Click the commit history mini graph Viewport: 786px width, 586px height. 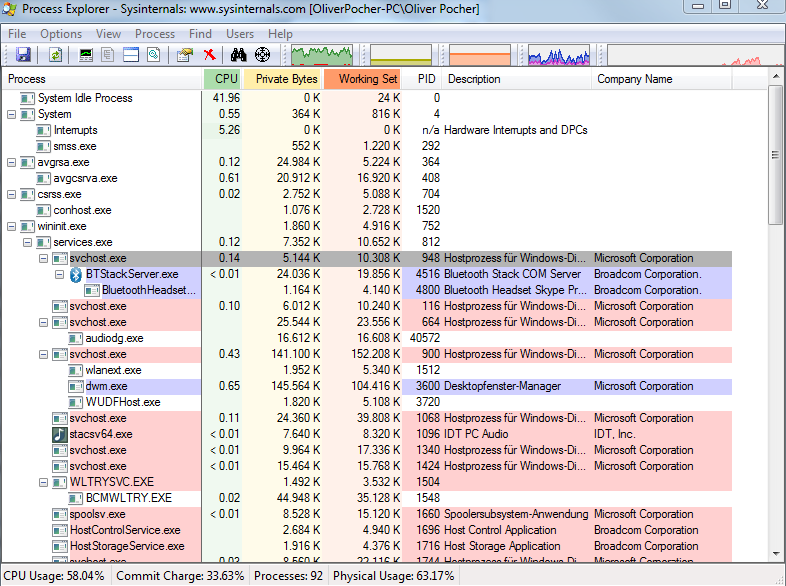pyautogui.click(x=401, y=55)
